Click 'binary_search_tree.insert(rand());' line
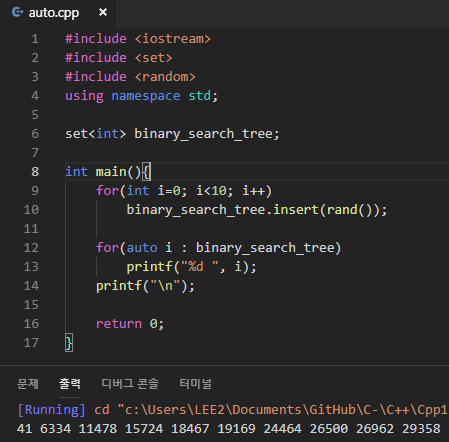Image resolution: width=449 pixels, height=442 pixels. coord(257,210)
